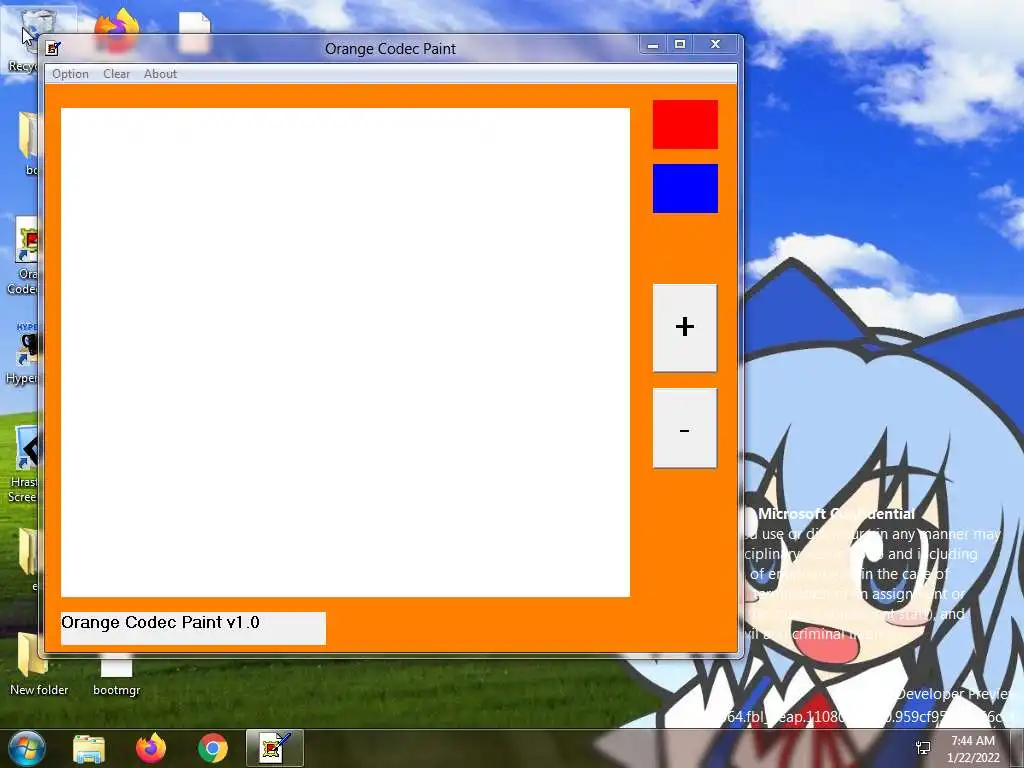Launch Firefox from the taskbar
Viewport: 1024px width, 768px height.
tap(151, 748)
